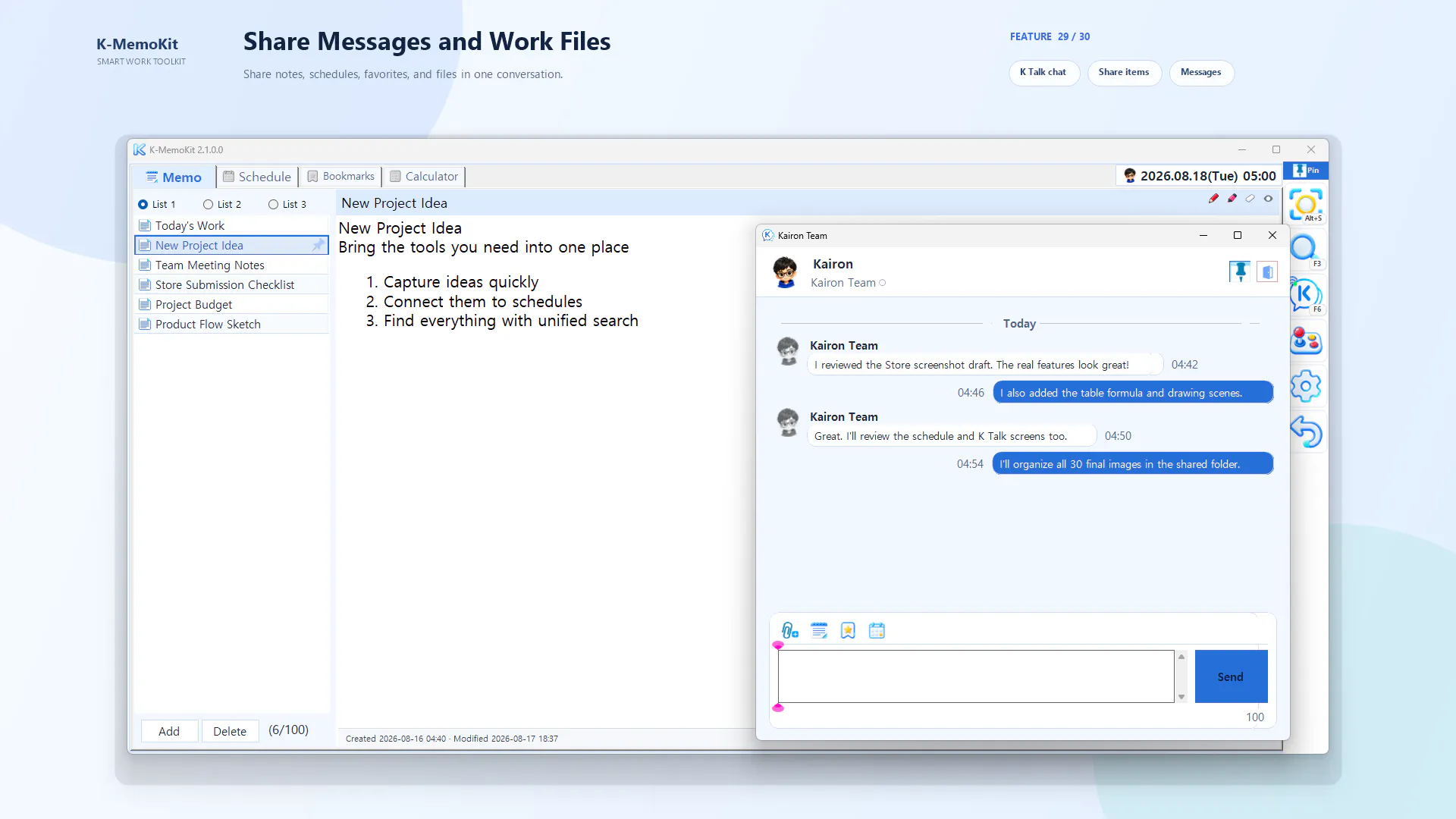The height and width of the screenshot is (819, 1456).
Task: Click the Messages pill
Action: (1201, 73)
